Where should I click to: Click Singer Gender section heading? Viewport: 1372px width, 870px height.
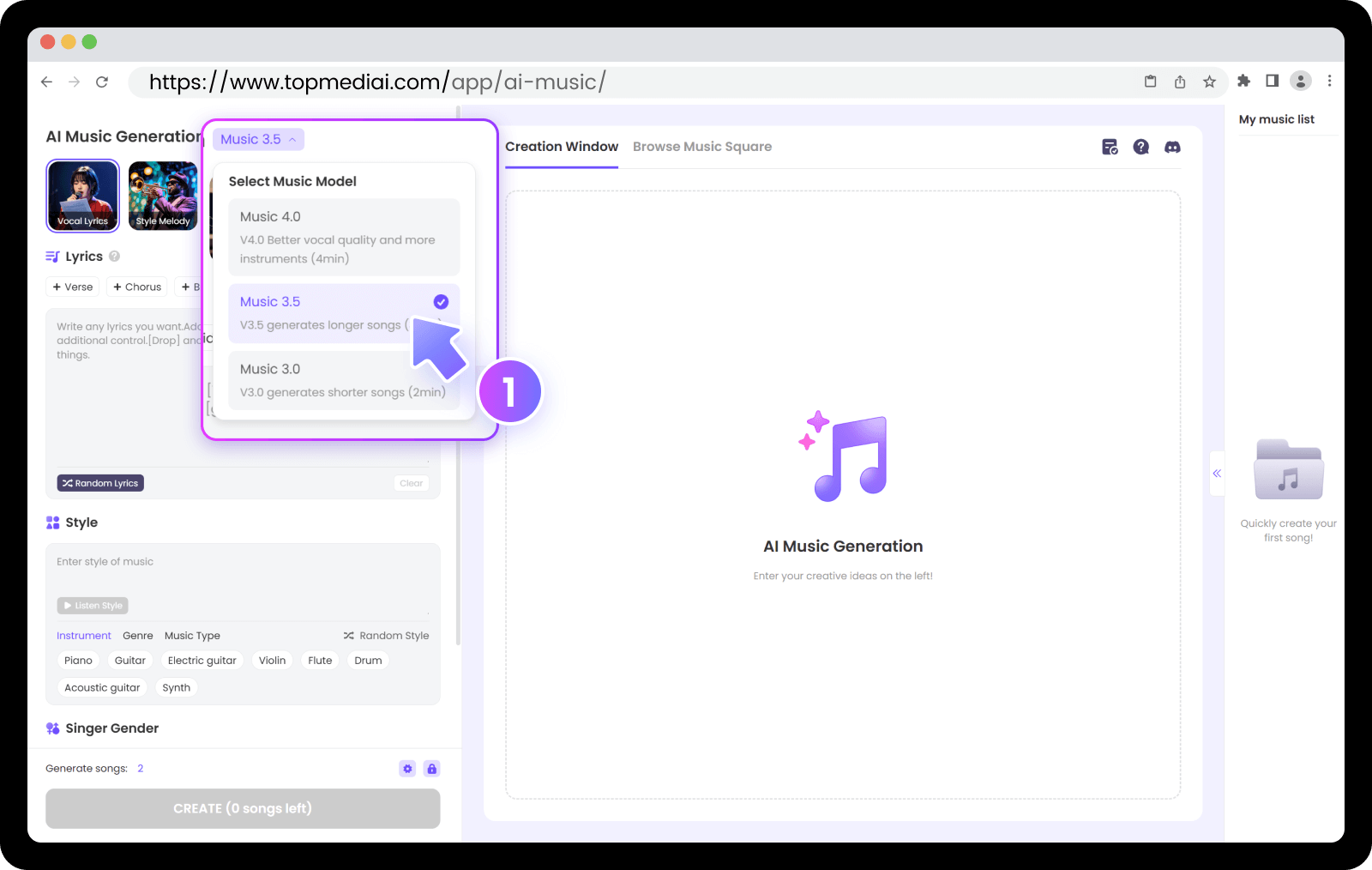(112, 728)
